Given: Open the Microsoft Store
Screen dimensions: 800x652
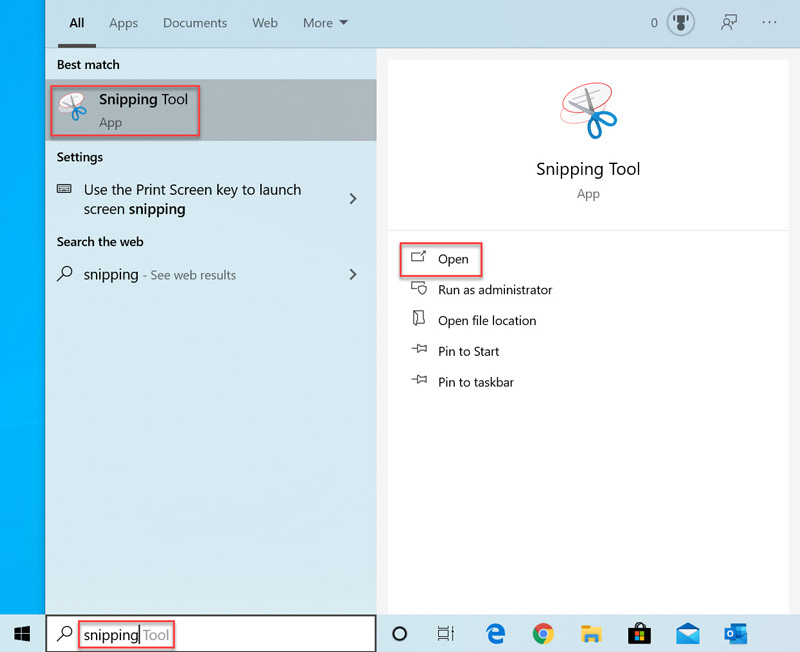Looking at the screenshot, I should tap(639, 634).
